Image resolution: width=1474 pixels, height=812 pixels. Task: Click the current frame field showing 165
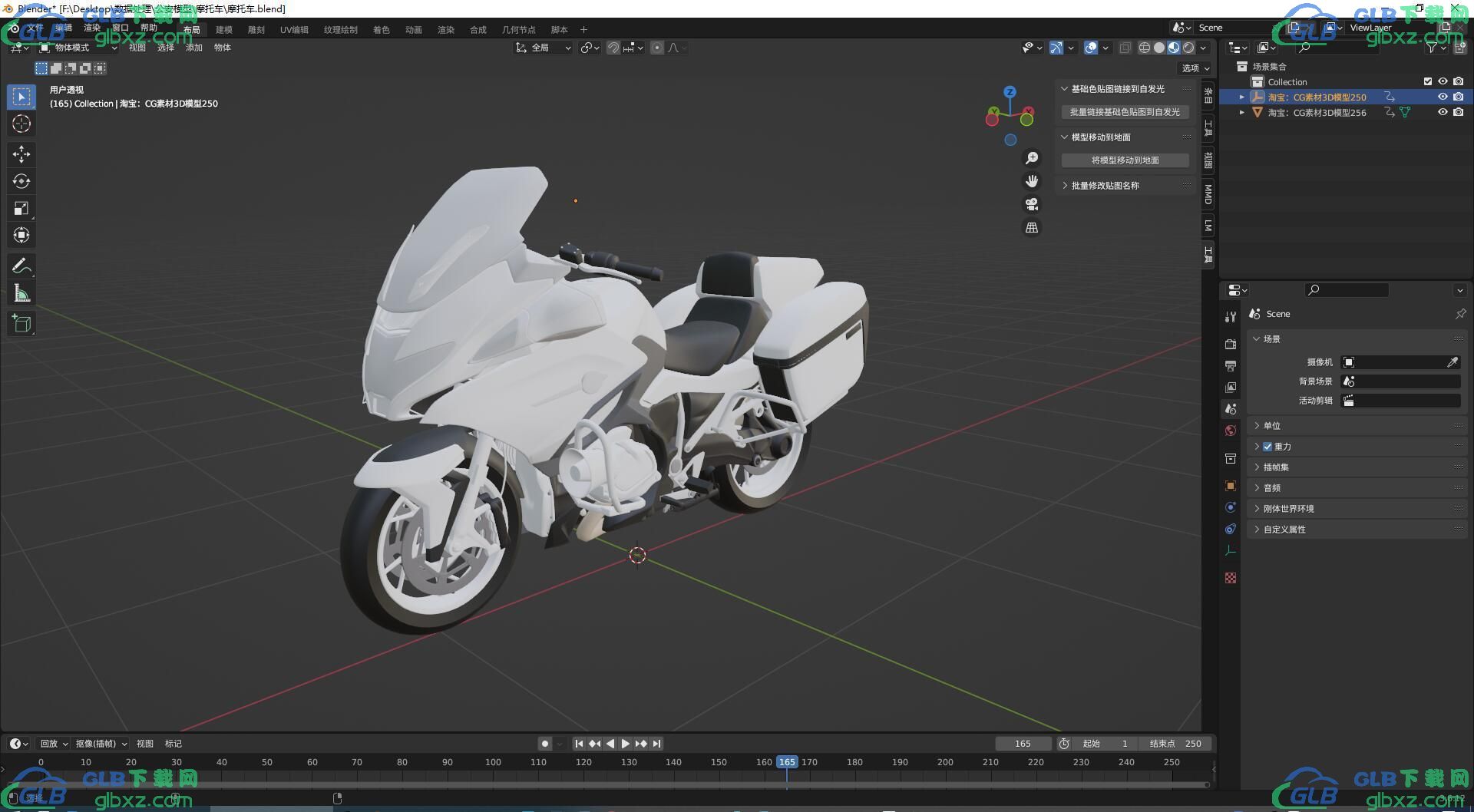tap(1023, 744)
